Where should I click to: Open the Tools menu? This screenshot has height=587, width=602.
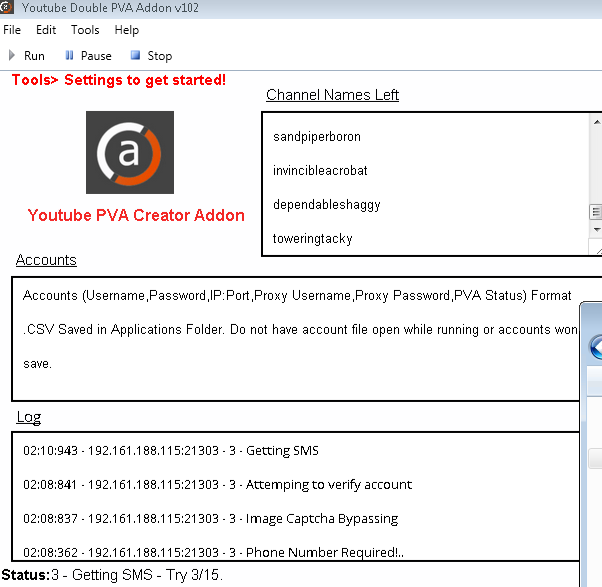pos(85,30)
